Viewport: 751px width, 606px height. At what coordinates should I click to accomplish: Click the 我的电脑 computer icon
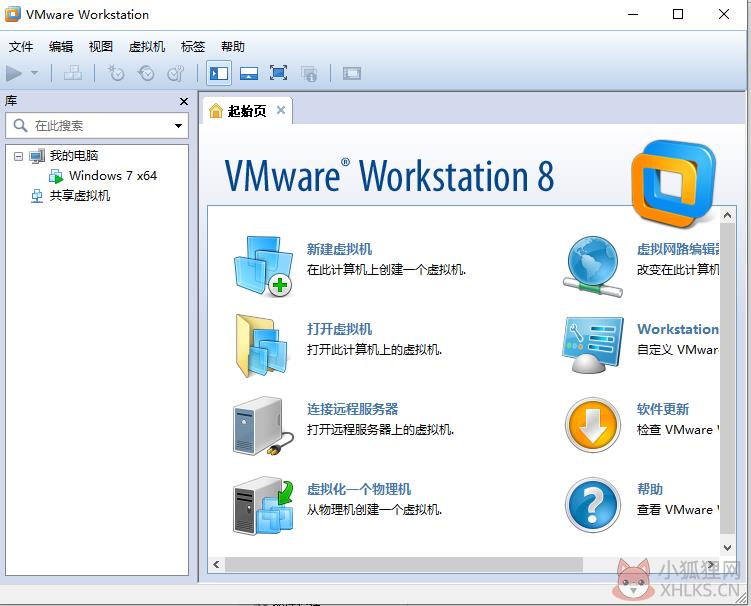click(37, 156)
